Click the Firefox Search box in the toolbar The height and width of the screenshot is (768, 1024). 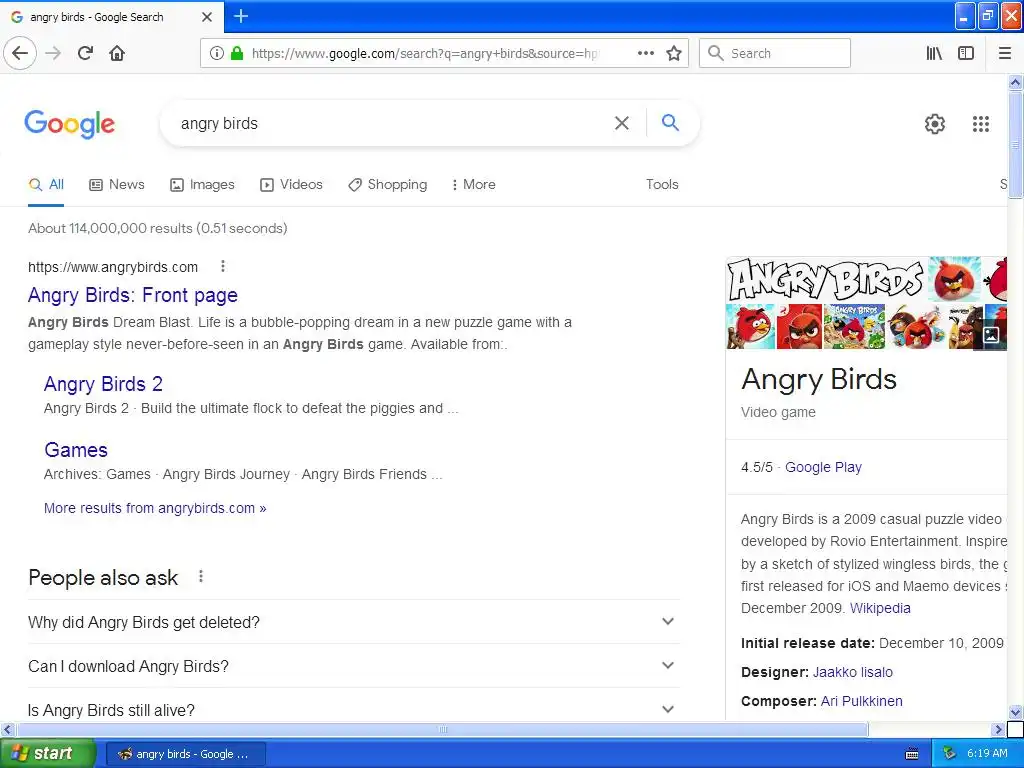pos(775,53)
